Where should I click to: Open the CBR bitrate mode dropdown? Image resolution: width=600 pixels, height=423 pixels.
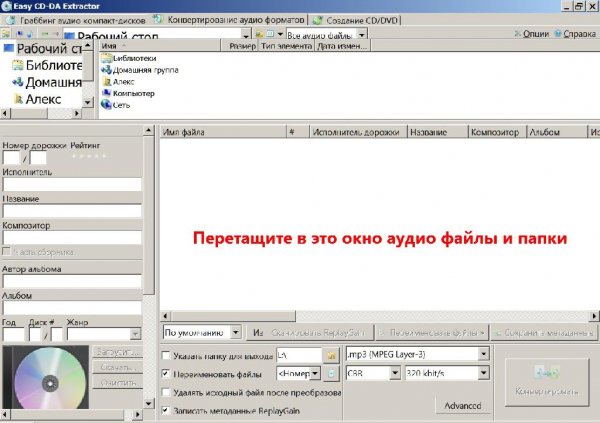tap(395, 372)
